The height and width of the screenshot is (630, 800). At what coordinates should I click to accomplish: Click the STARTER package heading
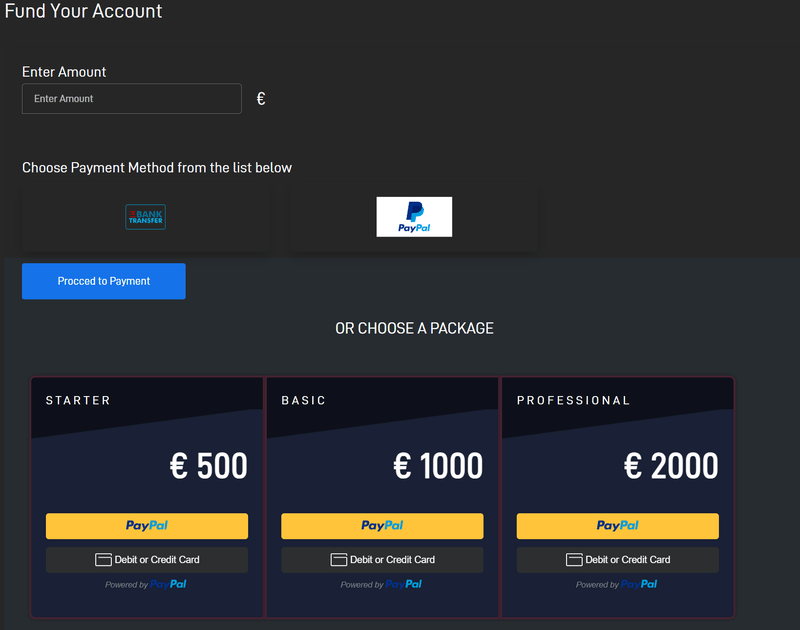(78, 400)
